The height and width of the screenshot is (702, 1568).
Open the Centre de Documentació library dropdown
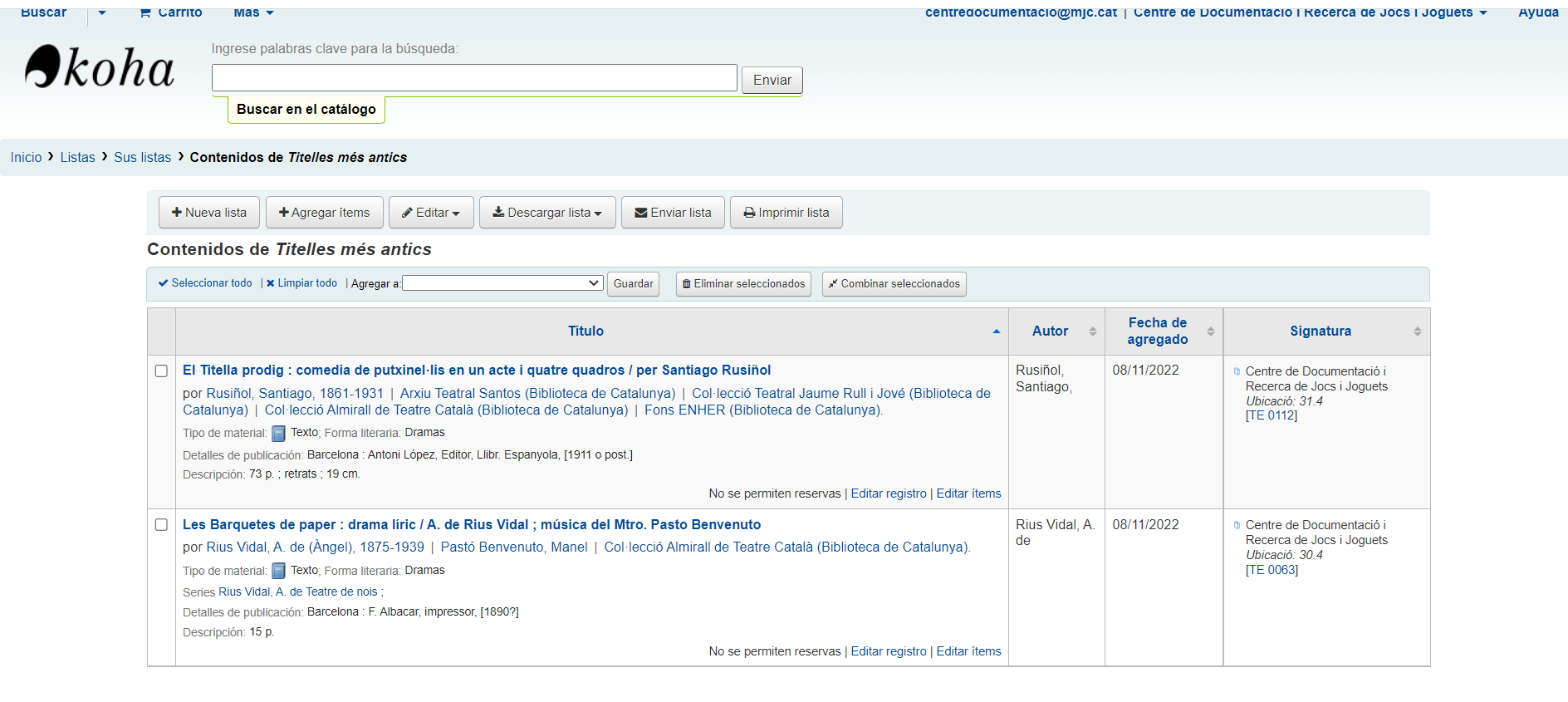coord(1310,12)
